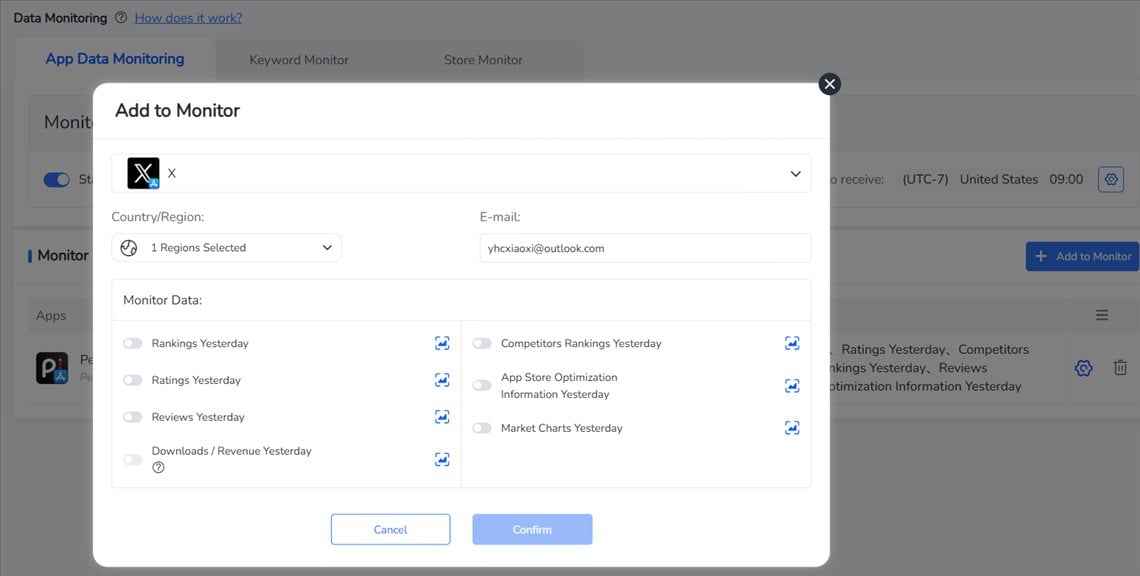Click the Apps column header
The image size is (1140, 576).
(51, 316)
